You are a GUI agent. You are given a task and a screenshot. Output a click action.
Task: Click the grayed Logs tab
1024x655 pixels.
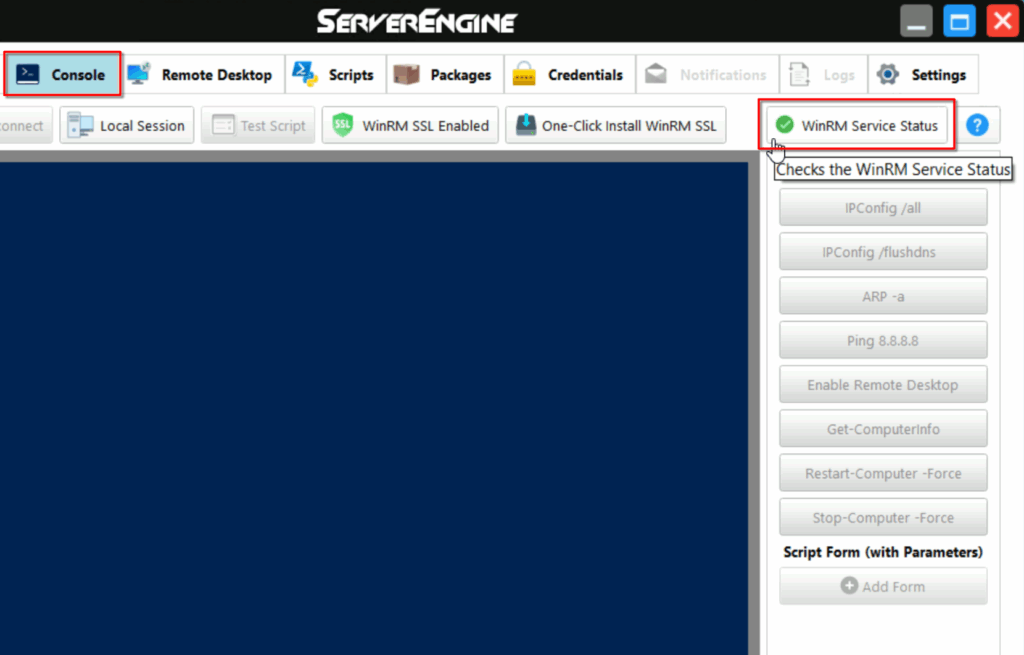point(824,74)
